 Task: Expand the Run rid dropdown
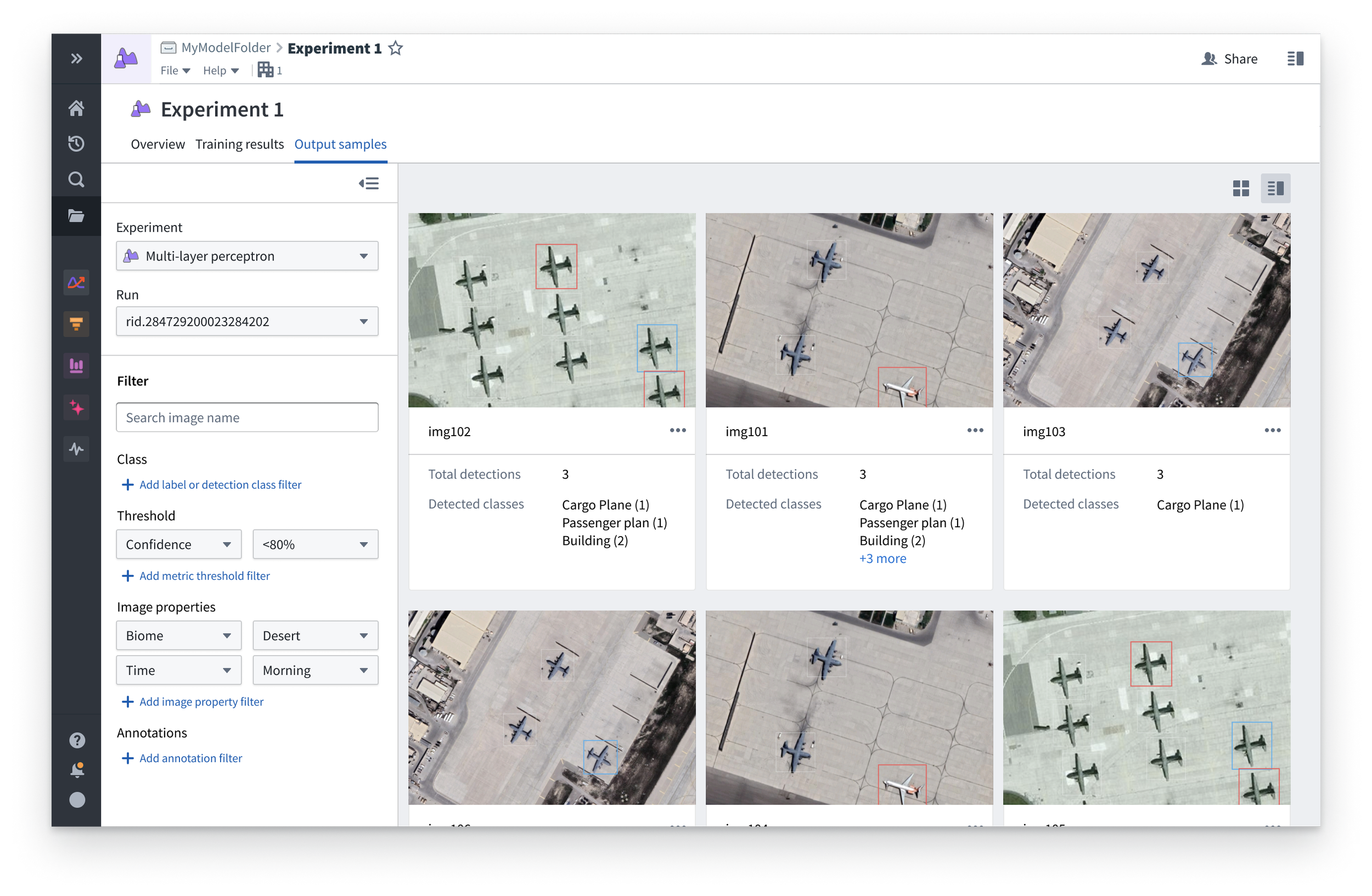pos(247,322)
